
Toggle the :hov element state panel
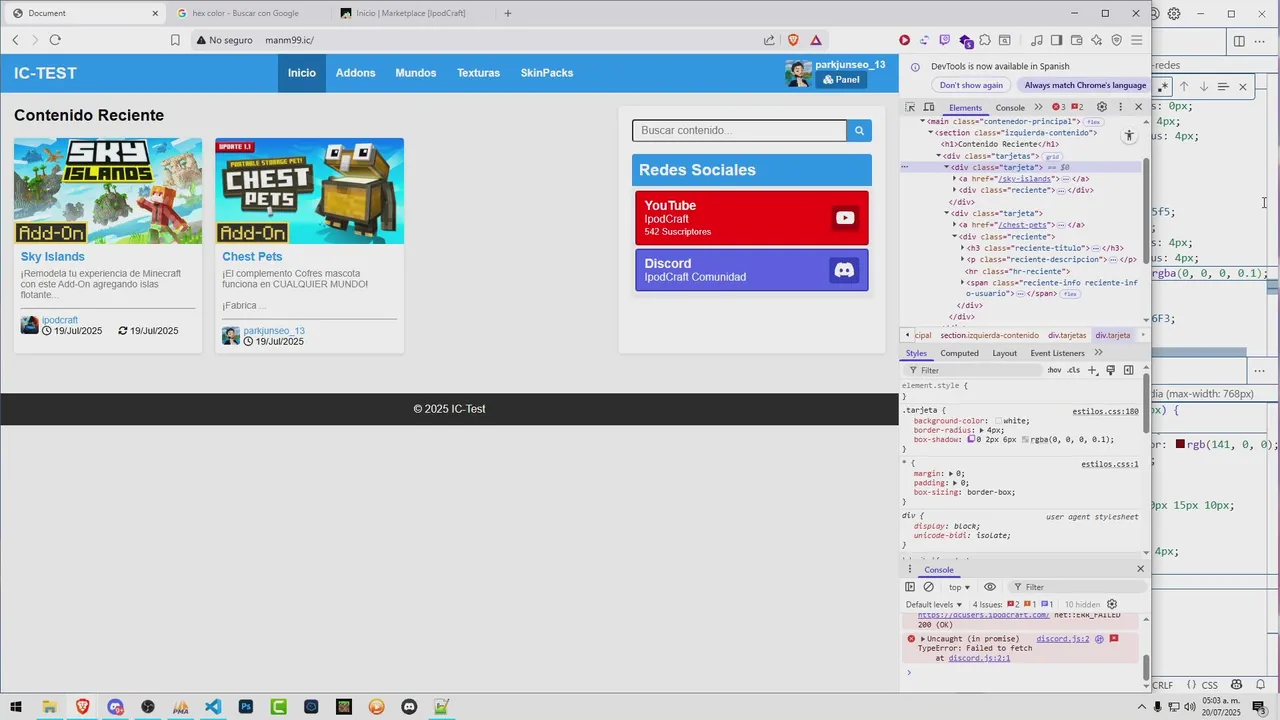click(1054, 370)
